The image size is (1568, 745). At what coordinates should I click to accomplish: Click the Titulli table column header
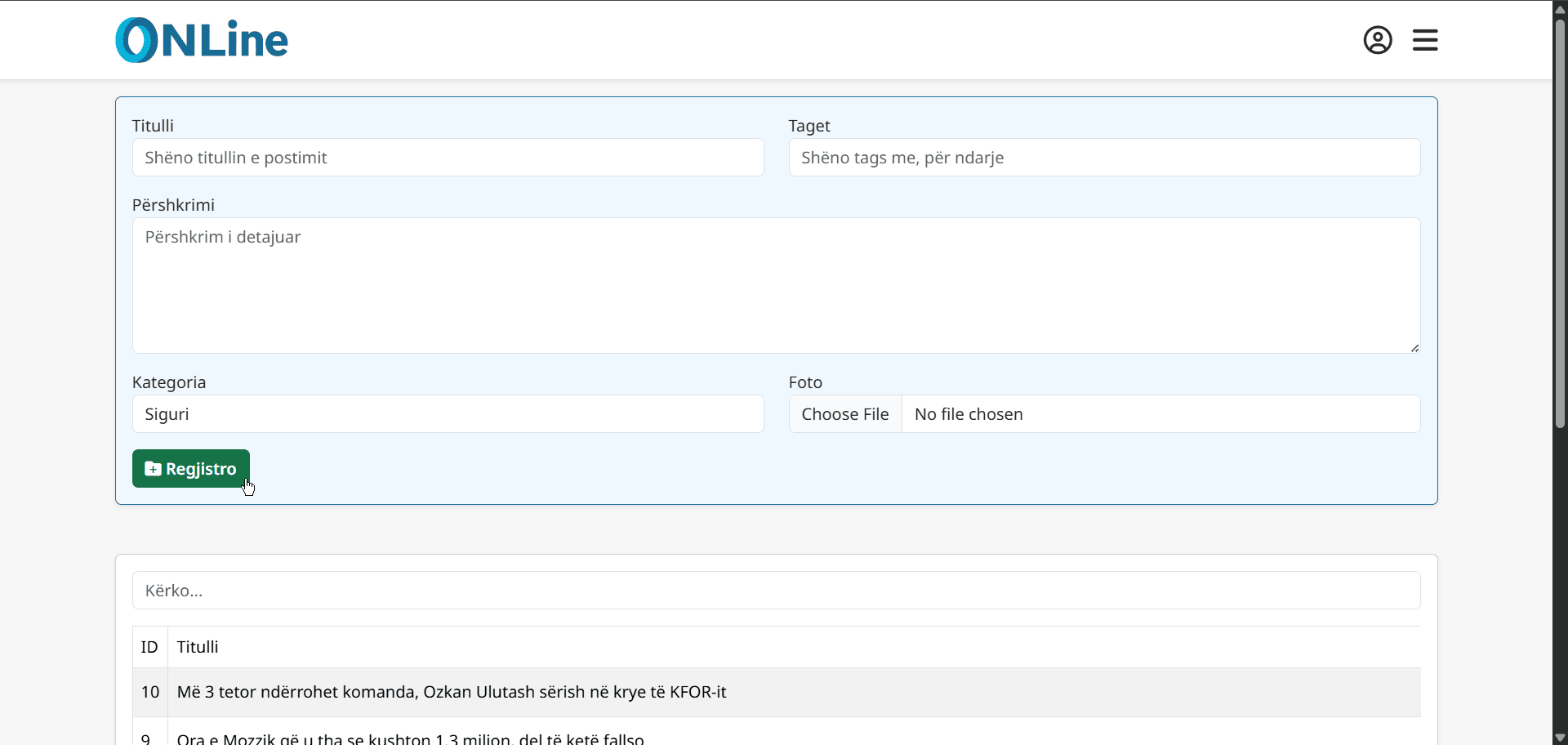tap(198, 647)
